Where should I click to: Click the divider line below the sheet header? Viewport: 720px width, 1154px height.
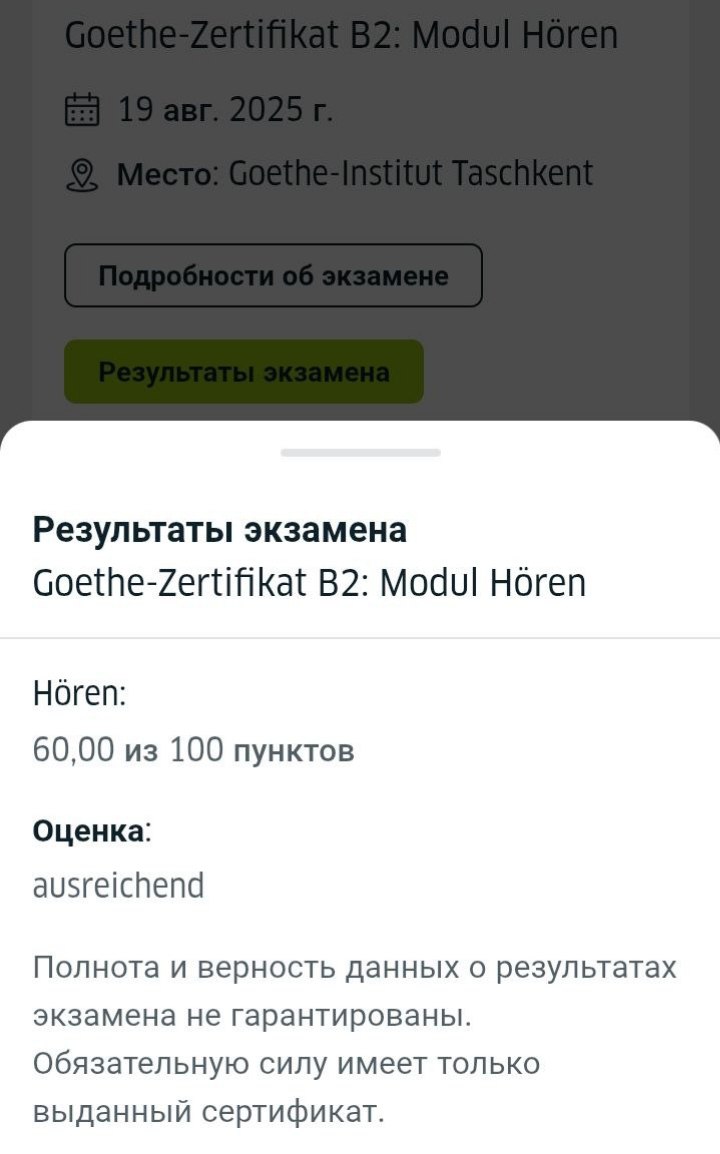pyautogui.click(x=360, y=637)
